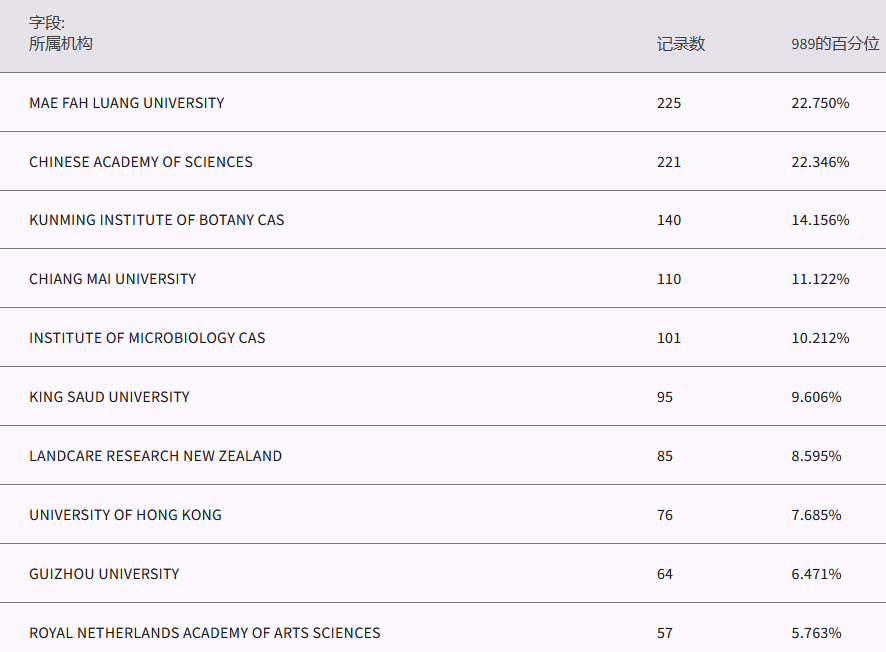Click the record count 95
Image resolution: width=886 pixels, height=652 pixels.
point(665,397)
